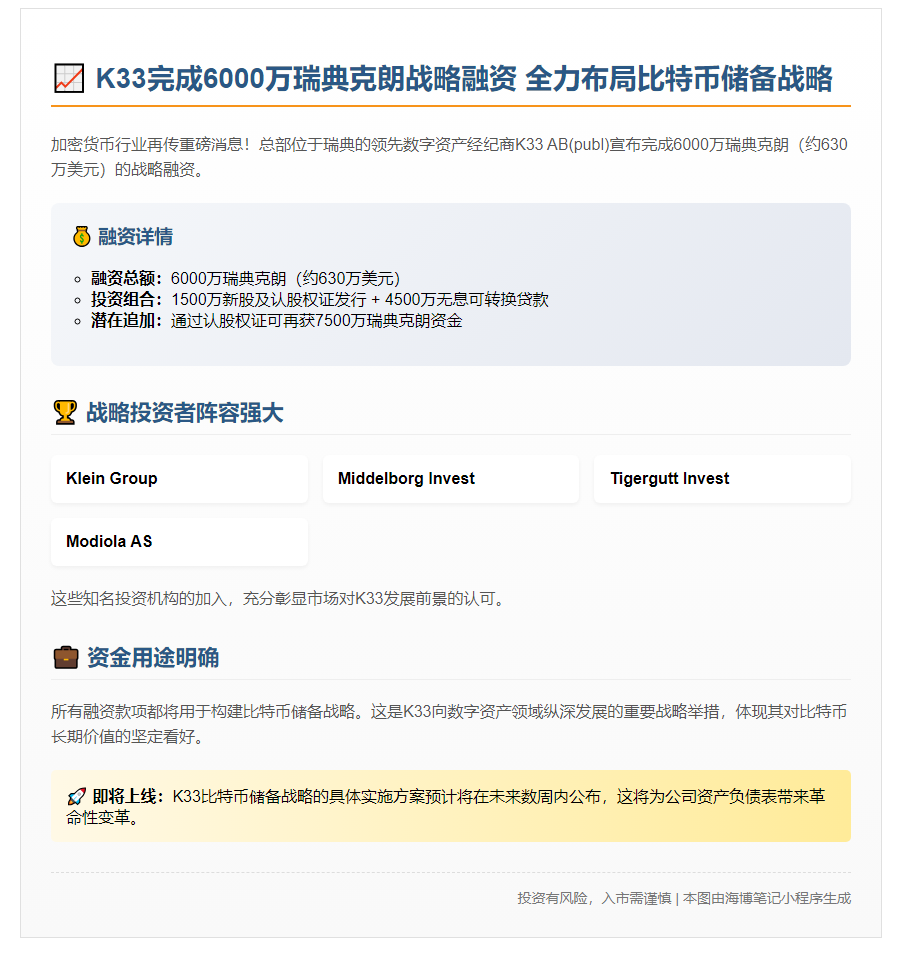Select the Middelborg Invest card
The height and width of the screenshot is (969, 902).
tap(451, 479)
